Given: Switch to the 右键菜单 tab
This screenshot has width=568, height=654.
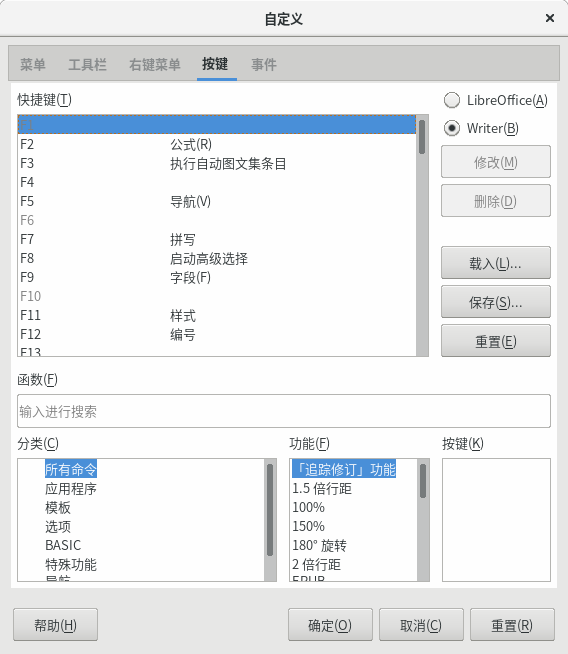Looking at the screenshot, I should tap(155, 65).
